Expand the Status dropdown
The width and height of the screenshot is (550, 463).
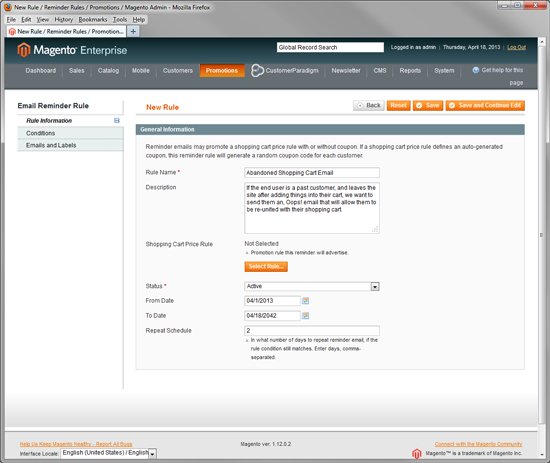click(375, 287)
